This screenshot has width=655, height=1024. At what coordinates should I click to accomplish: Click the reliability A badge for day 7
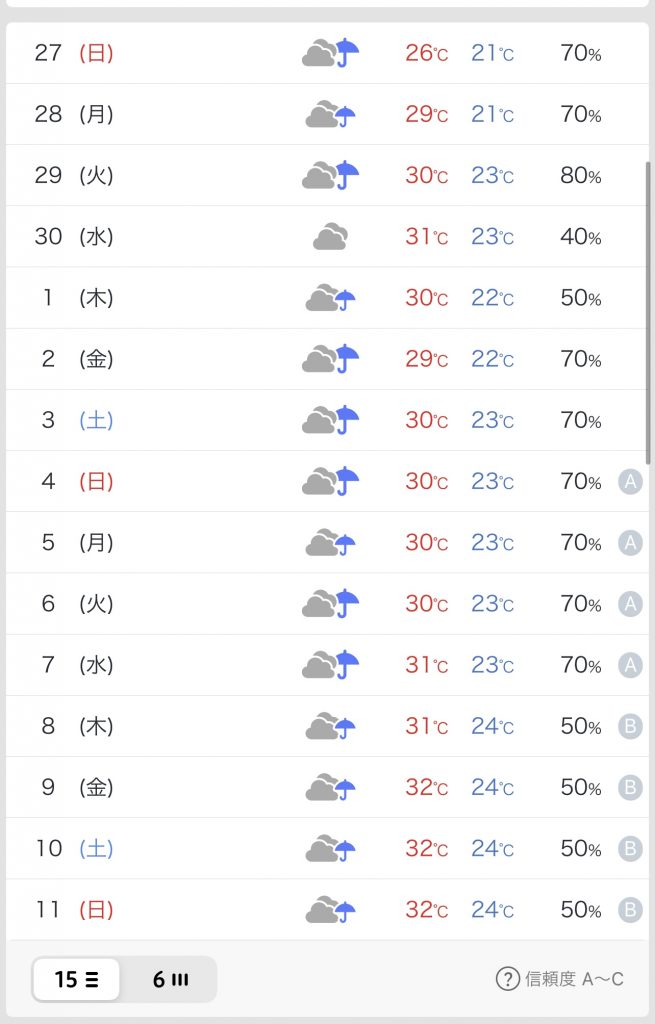(x=630, y=665)
